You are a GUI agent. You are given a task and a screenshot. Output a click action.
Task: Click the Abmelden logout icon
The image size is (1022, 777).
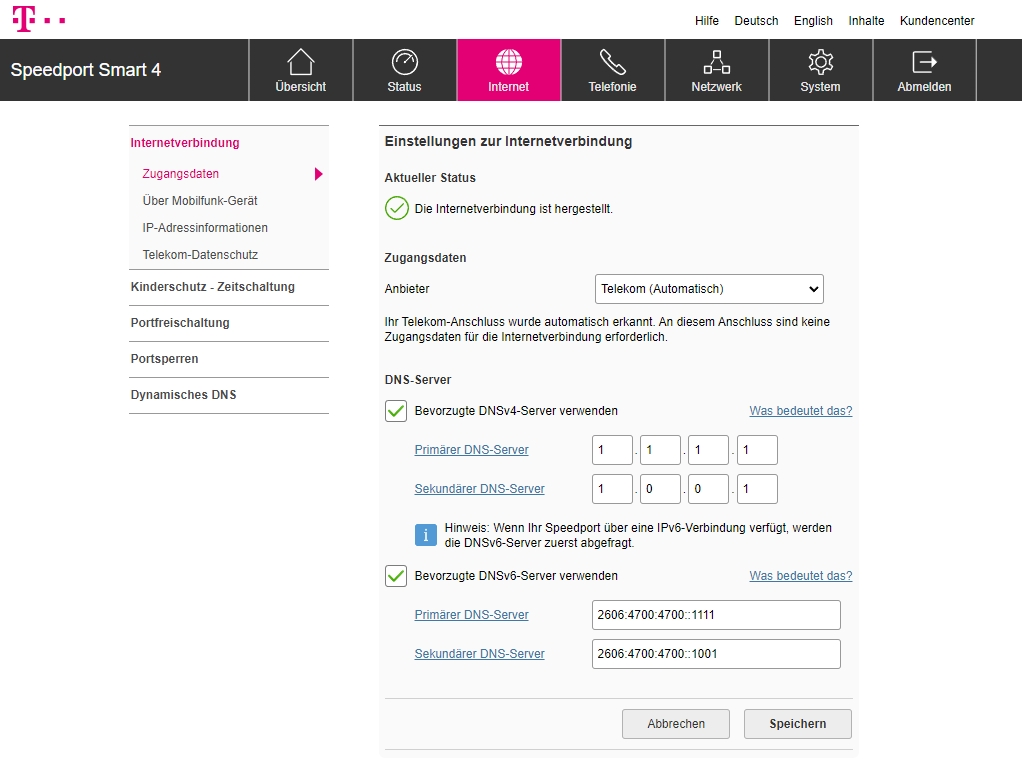point(924,63)
